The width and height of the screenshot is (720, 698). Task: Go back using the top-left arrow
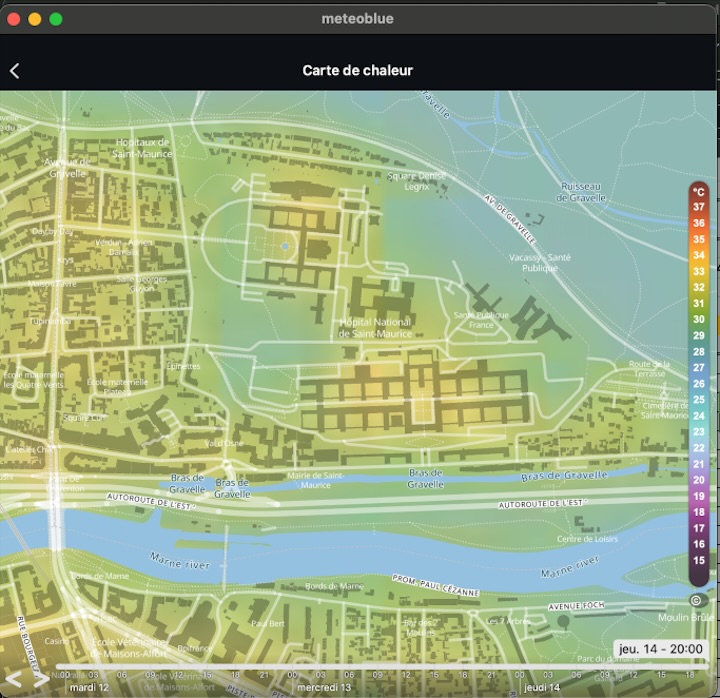[x=15, y=70]
